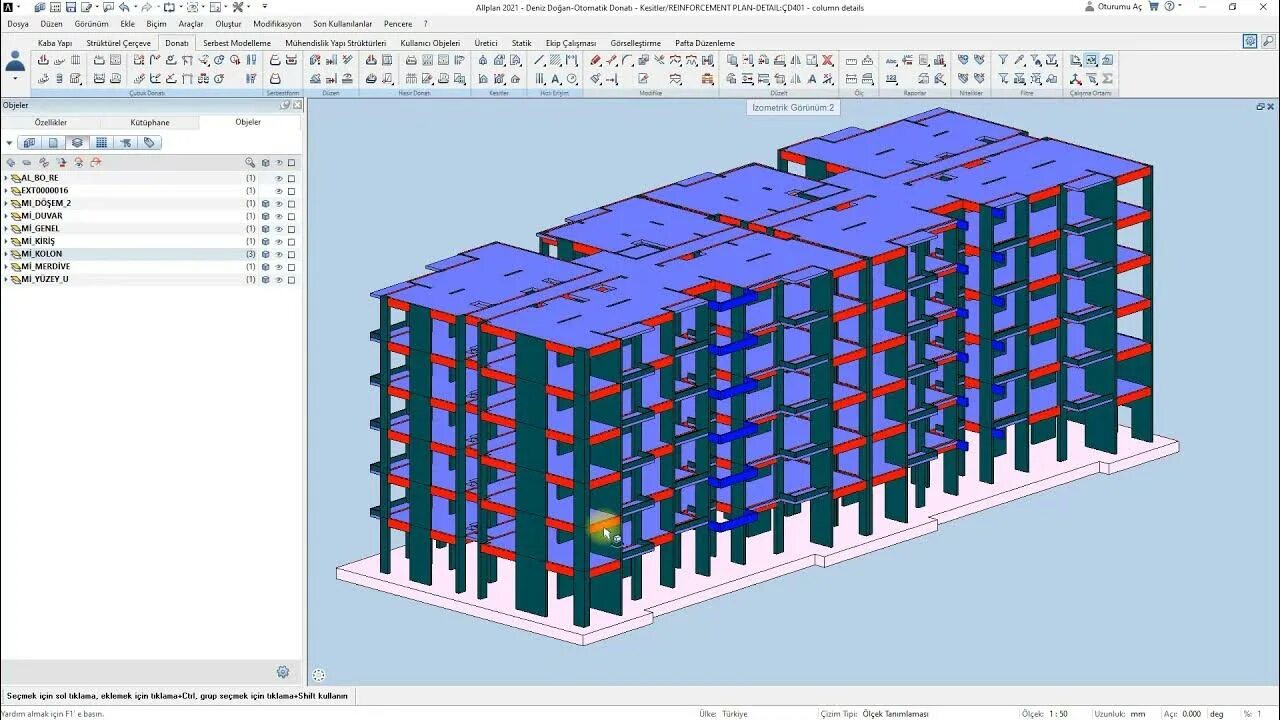Expand the MI_DÖŞEM_2 tree node
Screen dimensions: 1280x720
pos(6,203)
